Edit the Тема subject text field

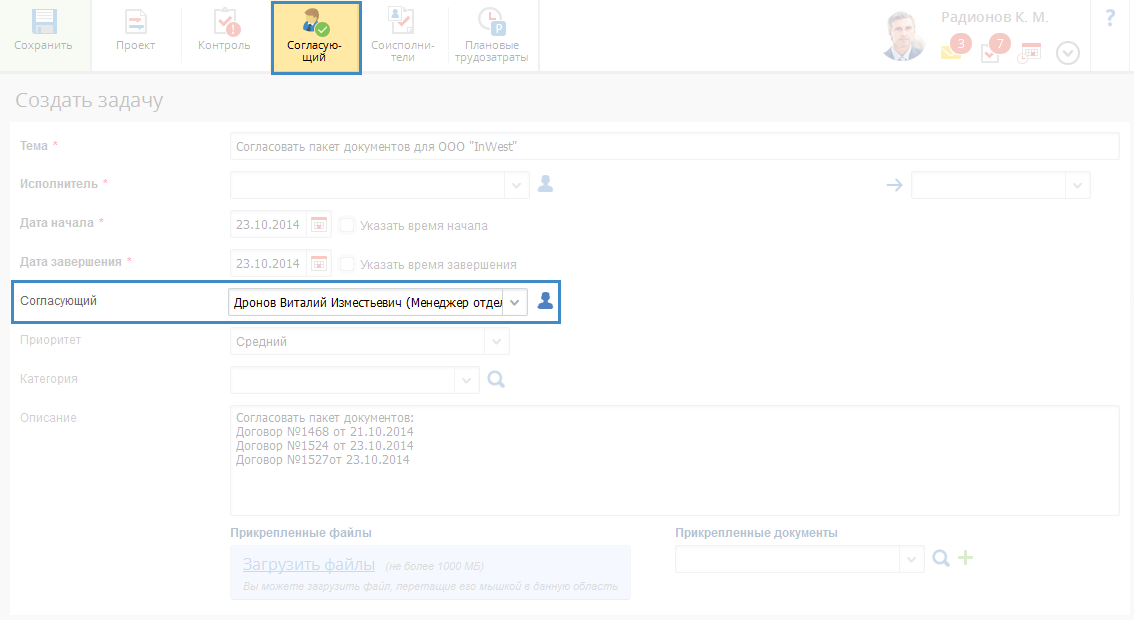pos(675,146)
